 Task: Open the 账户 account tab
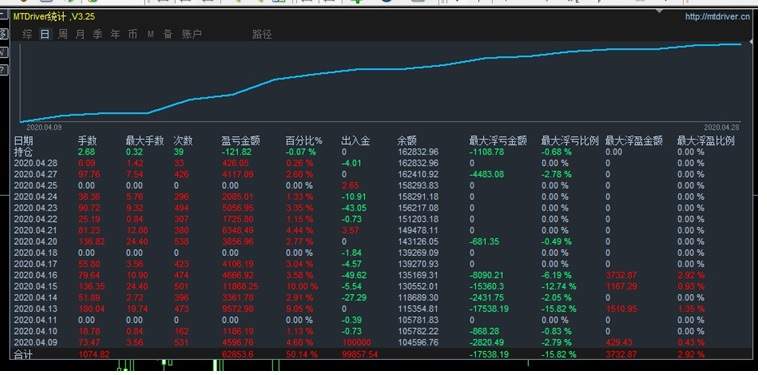tap(192, 34)
